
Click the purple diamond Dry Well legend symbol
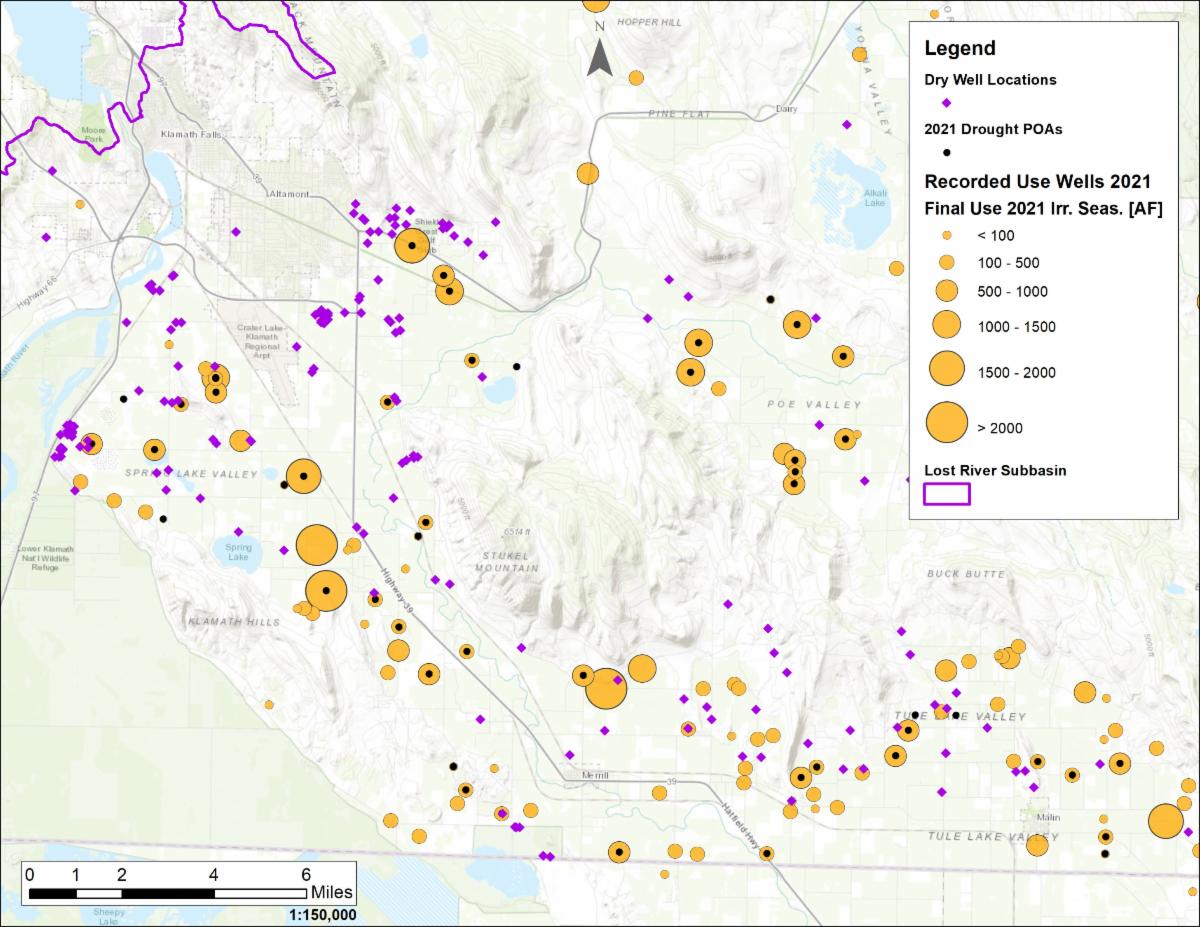click(x=946, y=103)
